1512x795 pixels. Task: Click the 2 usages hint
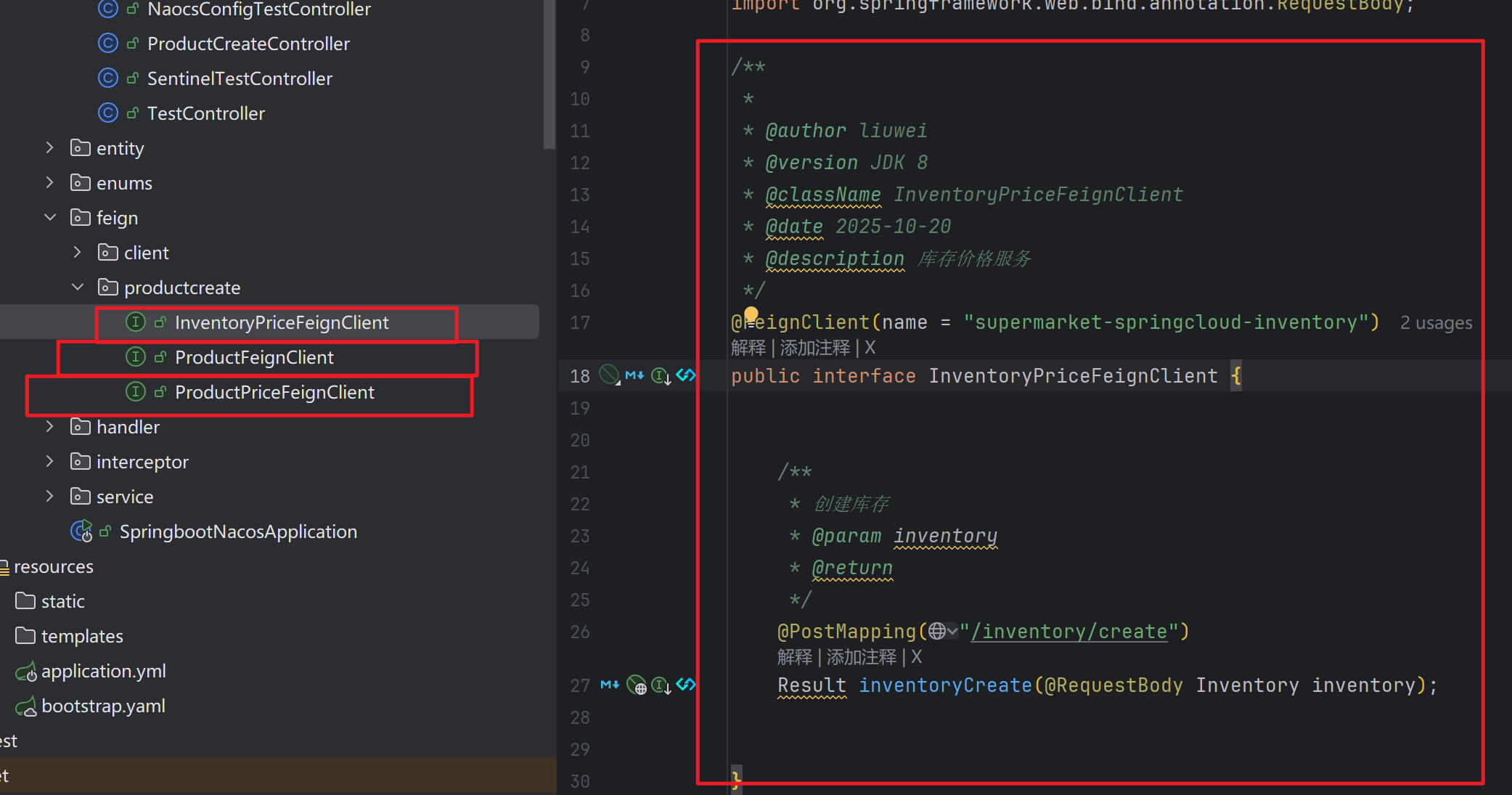click(x=1436, y=323)
